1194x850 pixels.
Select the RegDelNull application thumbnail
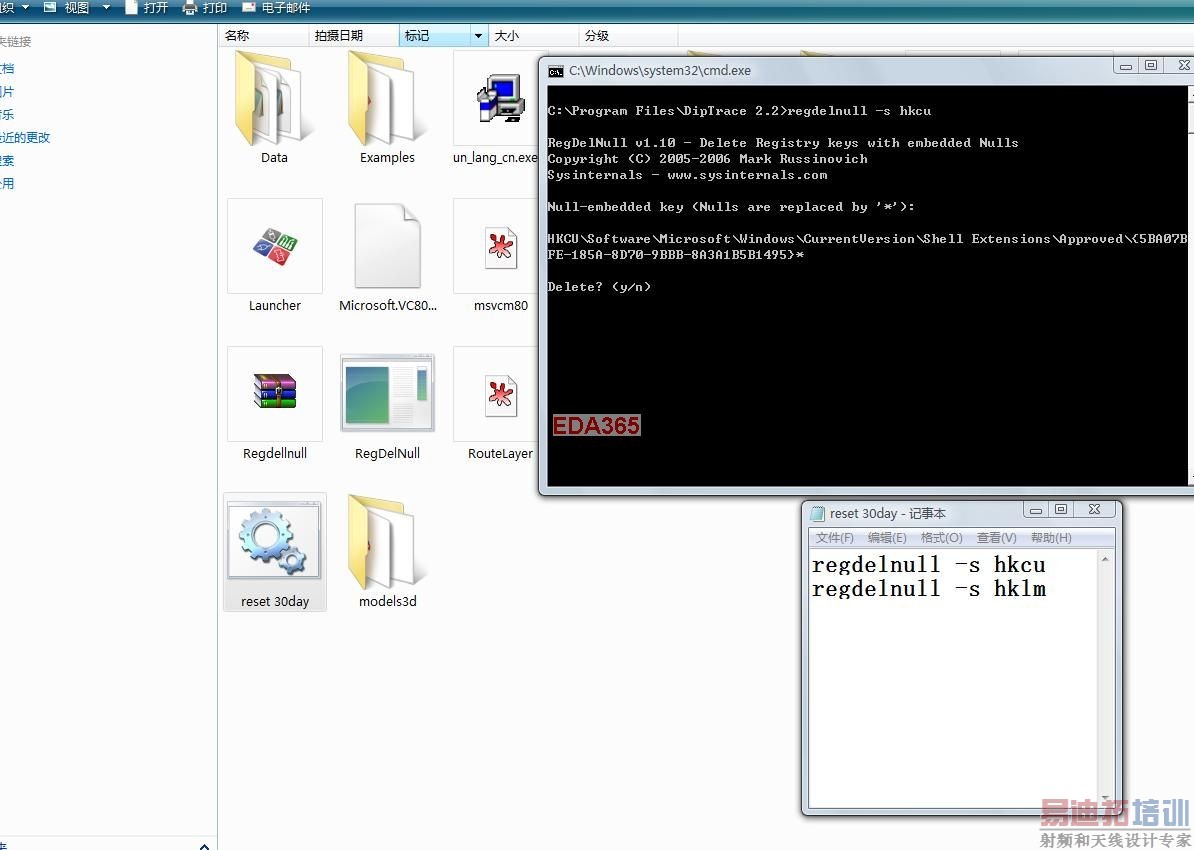387,392
